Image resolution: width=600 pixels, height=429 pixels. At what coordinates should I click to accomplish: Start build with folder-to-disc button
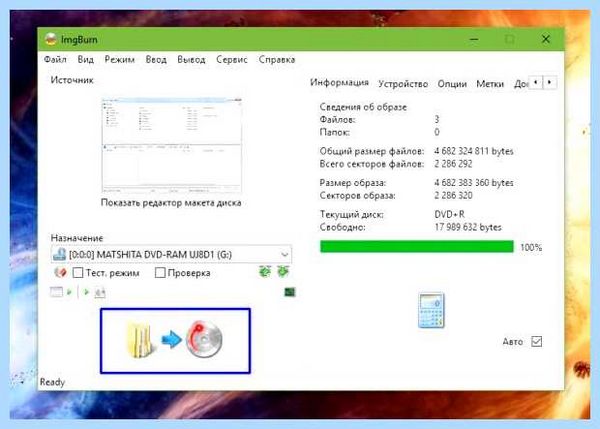pos(175,341)
